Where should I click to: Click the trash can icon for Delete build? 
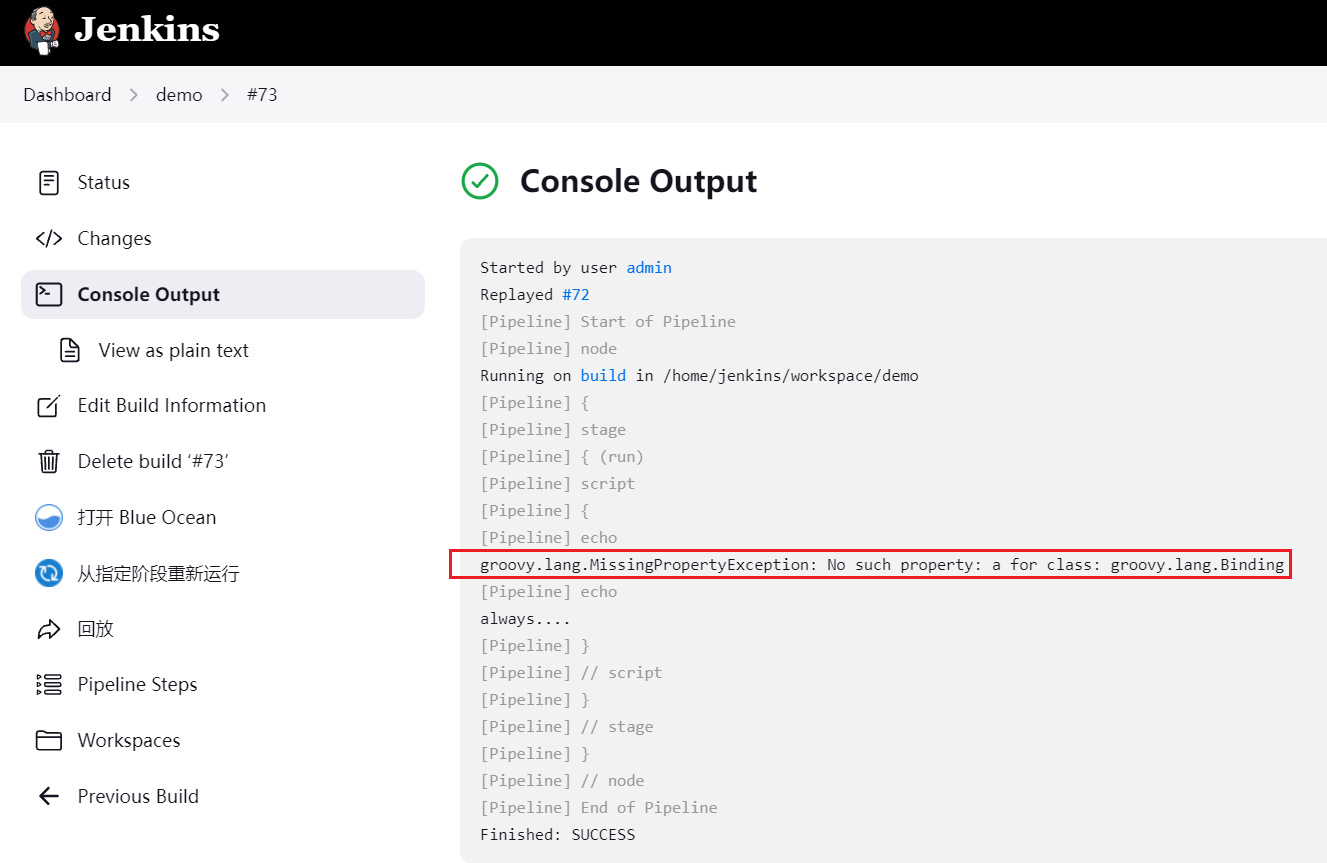(48, 461)
